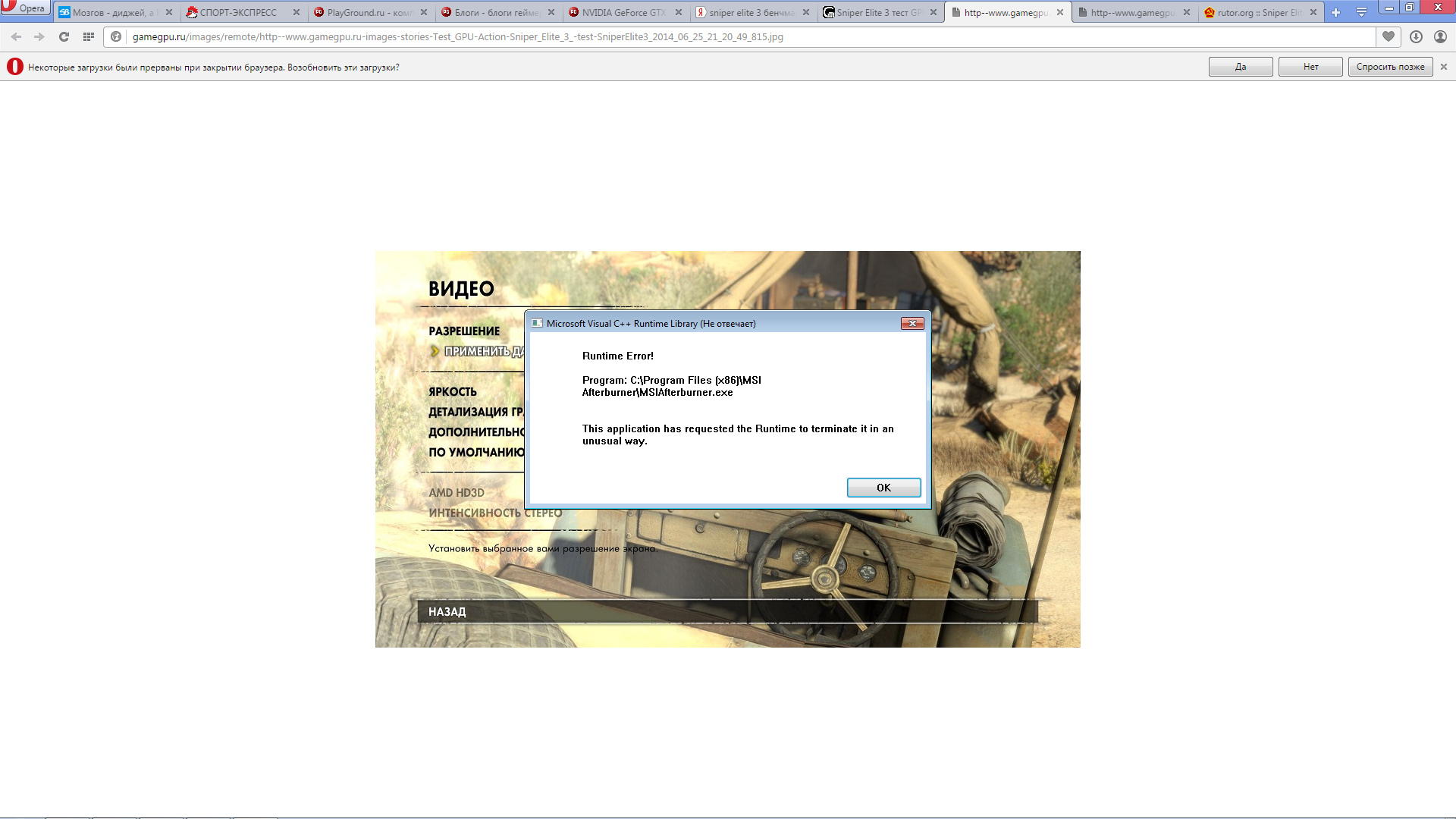Open a new tab with plus

click(x=1336, y=12)
